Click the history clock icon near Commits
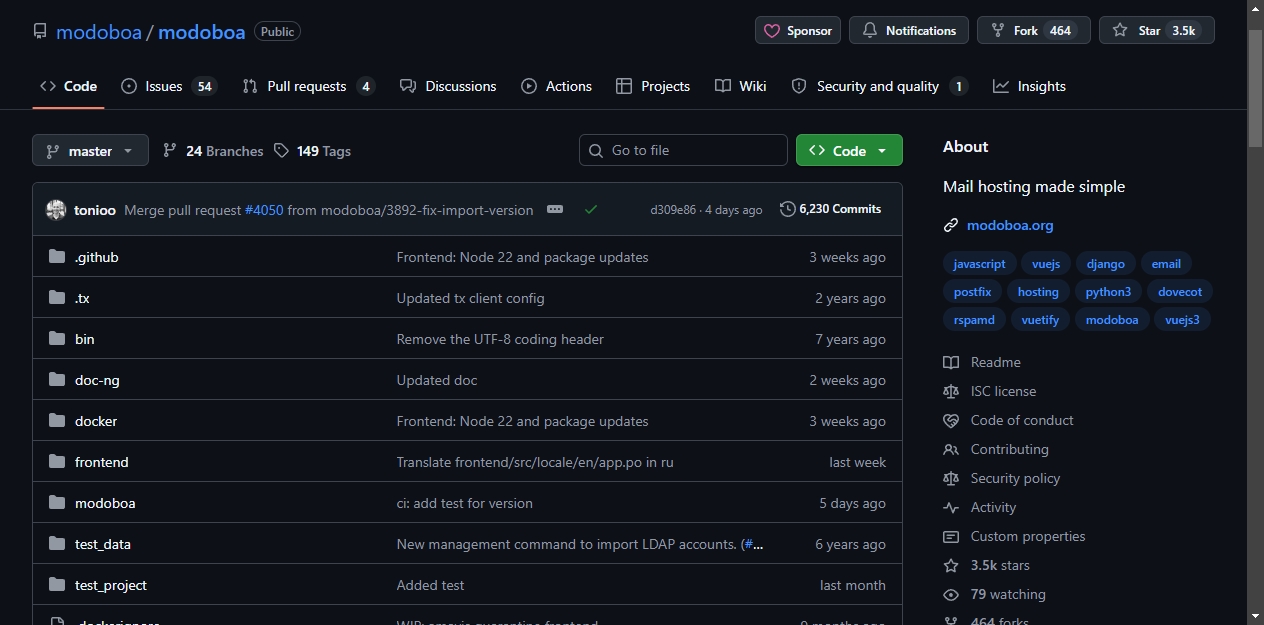 (x=788, y=209)
